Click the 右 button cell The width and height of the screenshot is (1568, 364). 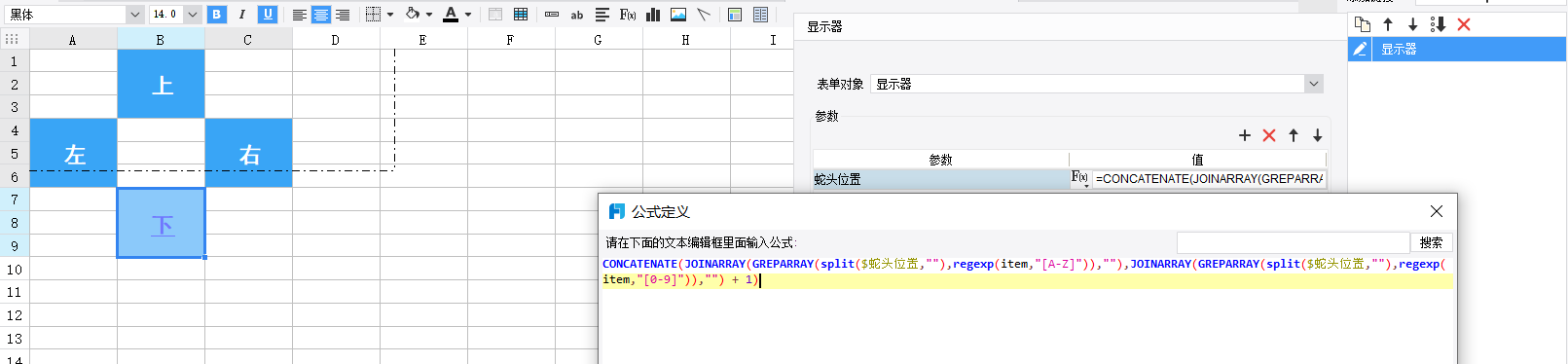[248, 153]
